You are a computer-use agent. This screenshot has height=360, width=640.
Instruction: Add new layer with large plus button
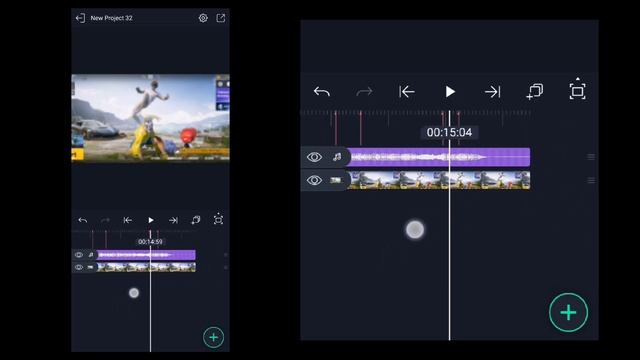click(568, 313)
